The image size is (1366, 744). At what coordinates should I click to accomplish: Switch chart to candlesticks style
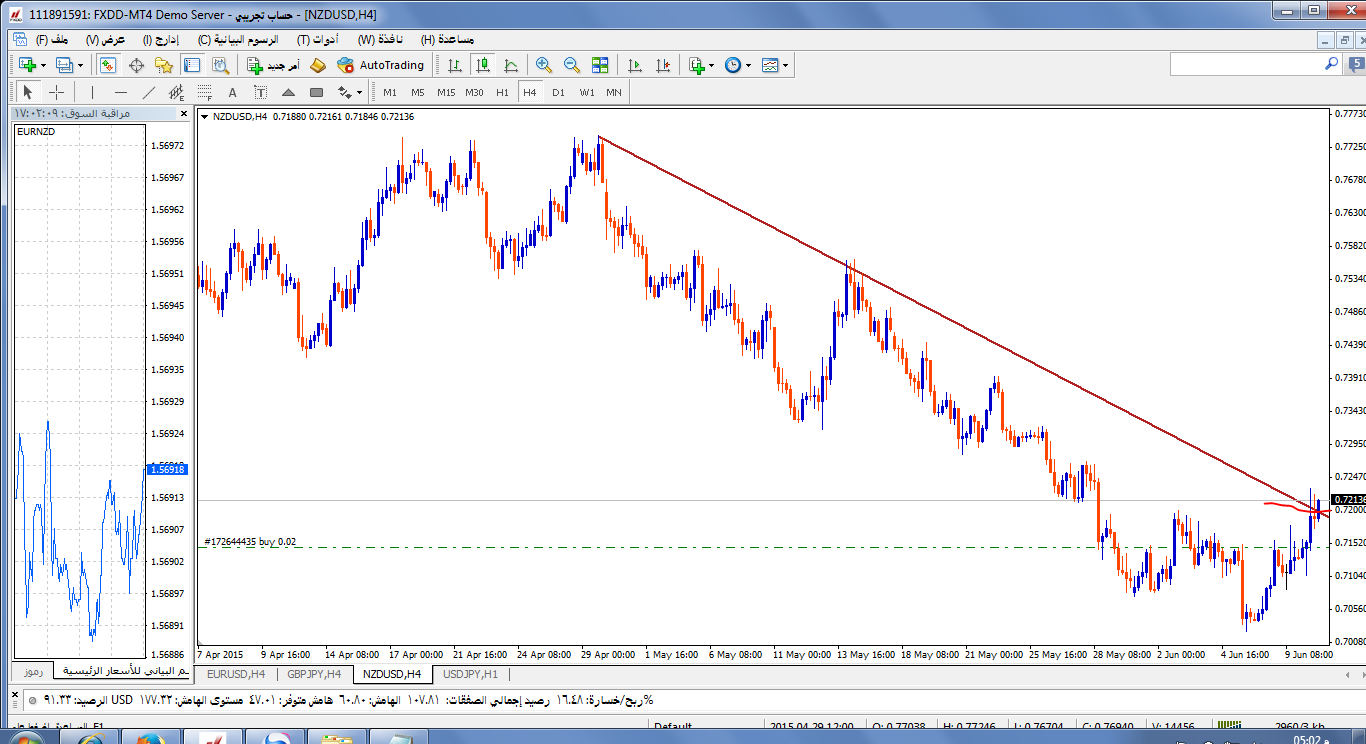[483, 65]
